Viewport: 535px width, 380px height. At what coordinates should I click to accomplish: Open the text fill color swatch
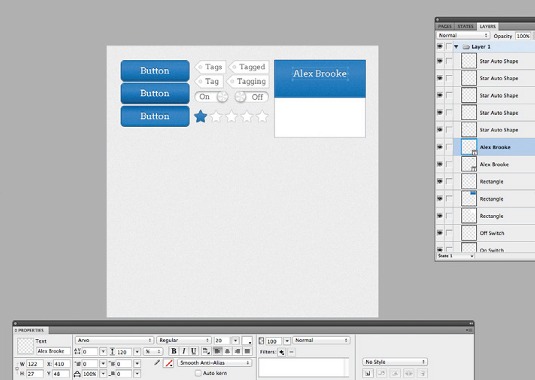coord(247,340)
